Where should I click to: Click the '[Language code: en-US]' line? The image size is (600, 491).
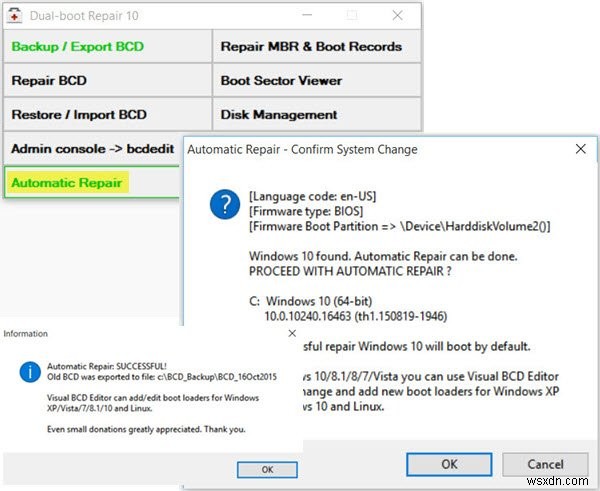pos(313,196)
